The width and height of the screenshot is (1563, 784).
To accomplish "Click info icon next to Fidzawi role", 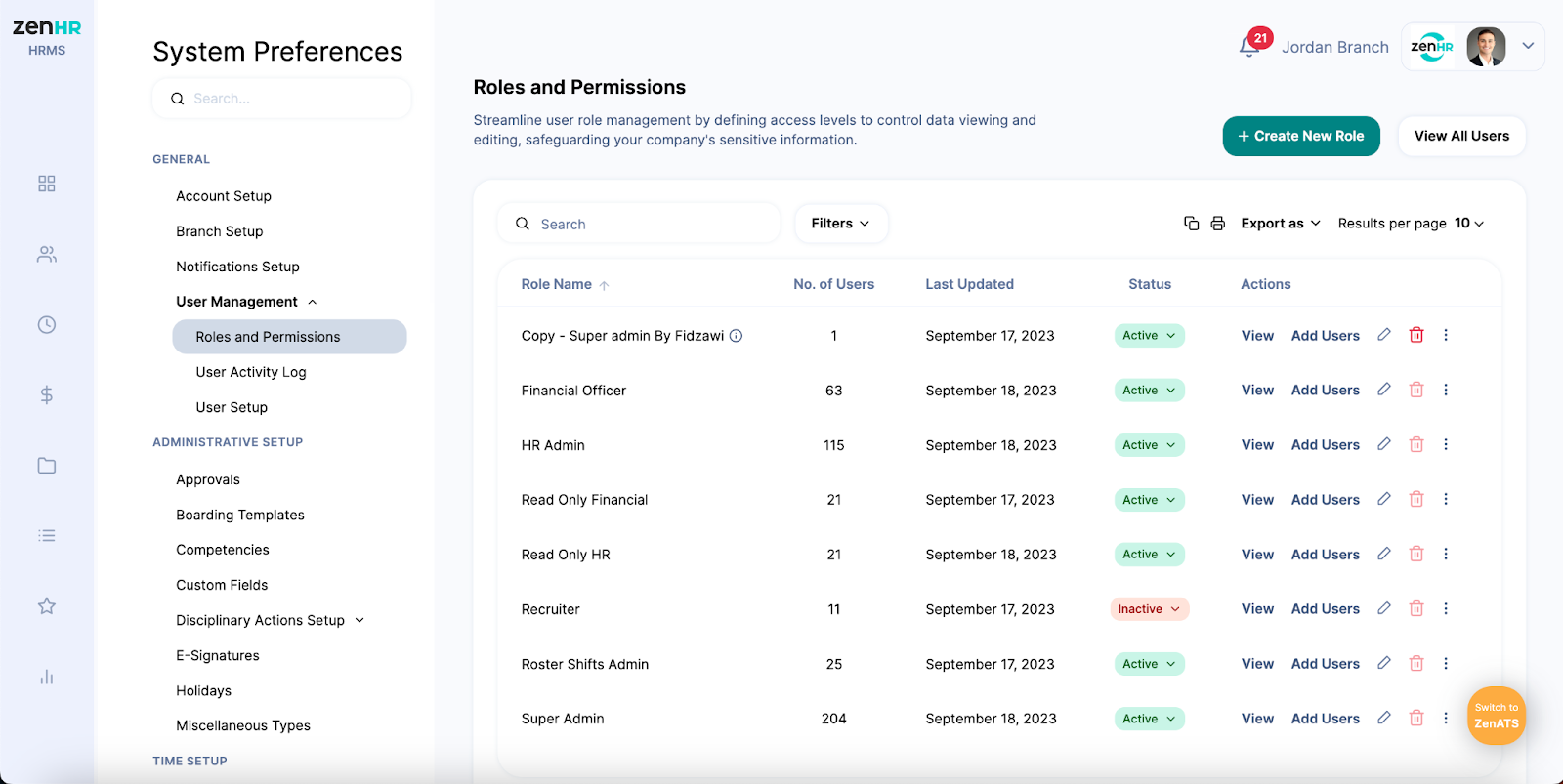I will coord(736,336).
